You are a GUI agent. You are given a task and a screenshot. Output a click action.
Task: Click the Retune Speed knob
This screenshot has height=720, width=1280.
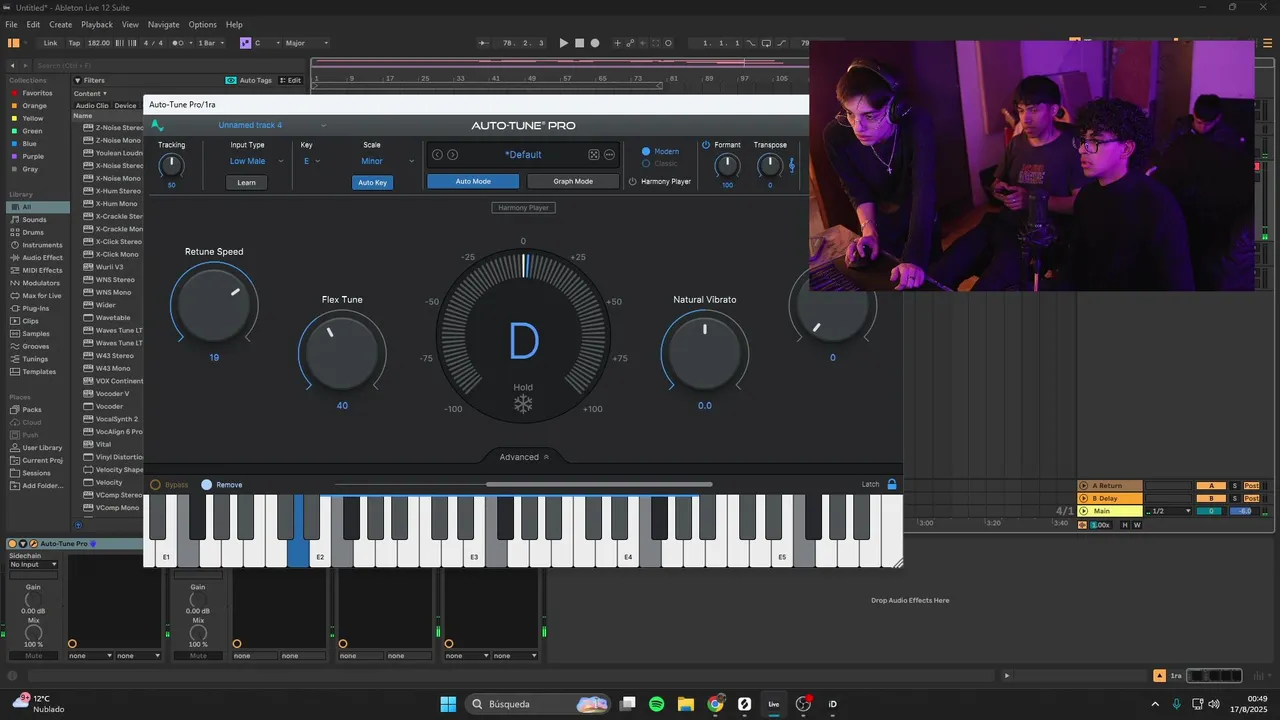click(x=214, y=304)
